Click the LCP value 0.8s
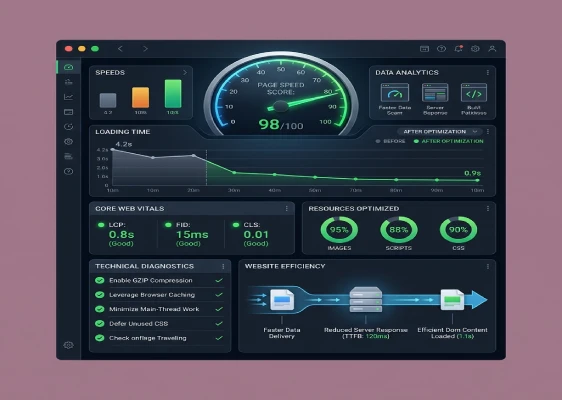This screenshot has width=562, height=400. (122, 234)
